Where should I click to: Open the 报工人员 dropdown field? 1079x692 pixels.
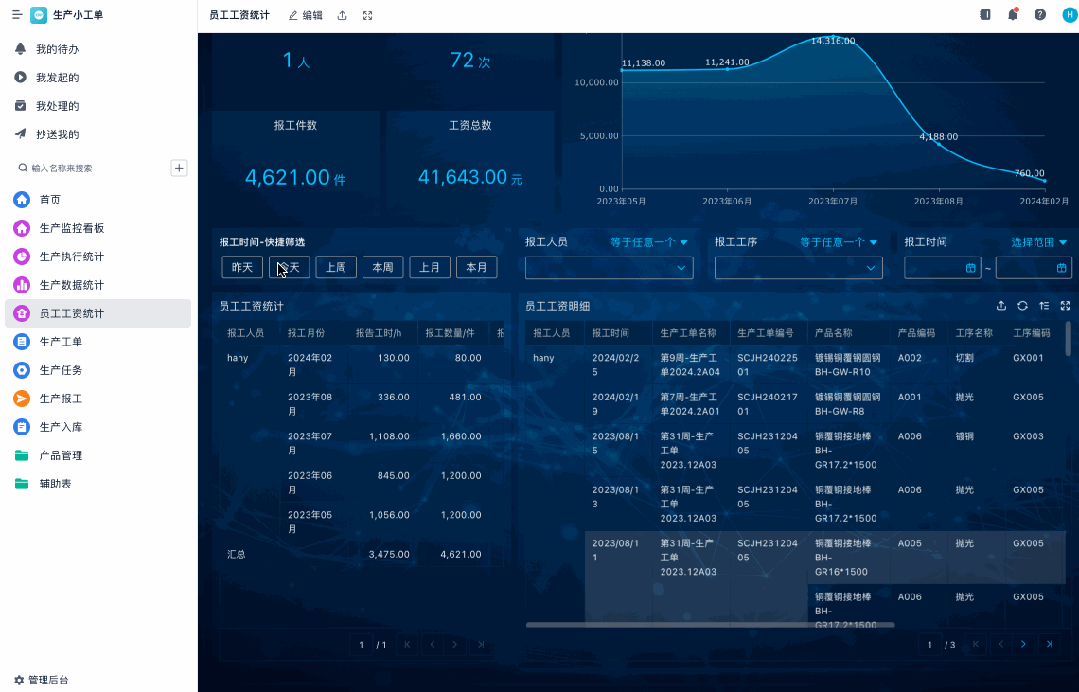coord(608,268)
